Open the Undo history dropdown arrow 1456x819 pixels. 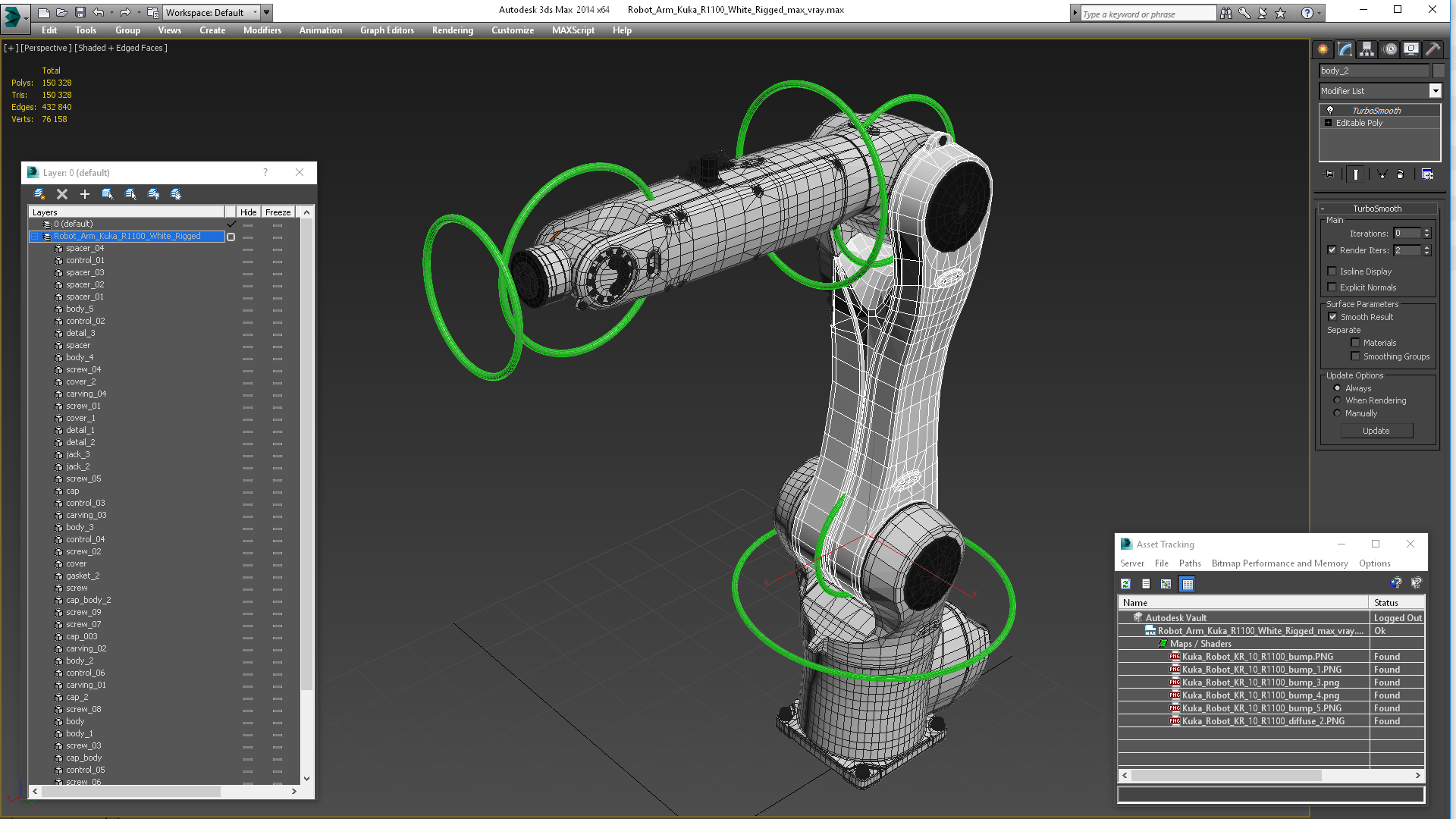[111, 13]
